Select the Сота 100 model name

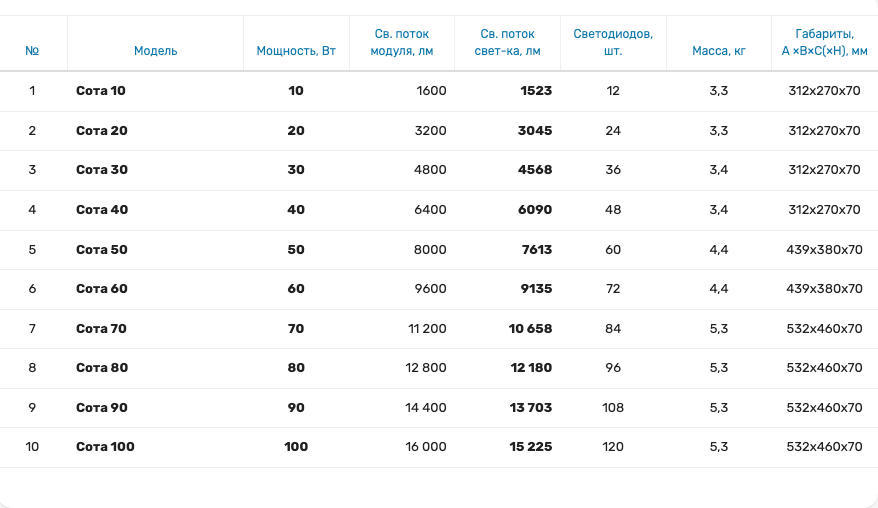(x=105, y=447)
